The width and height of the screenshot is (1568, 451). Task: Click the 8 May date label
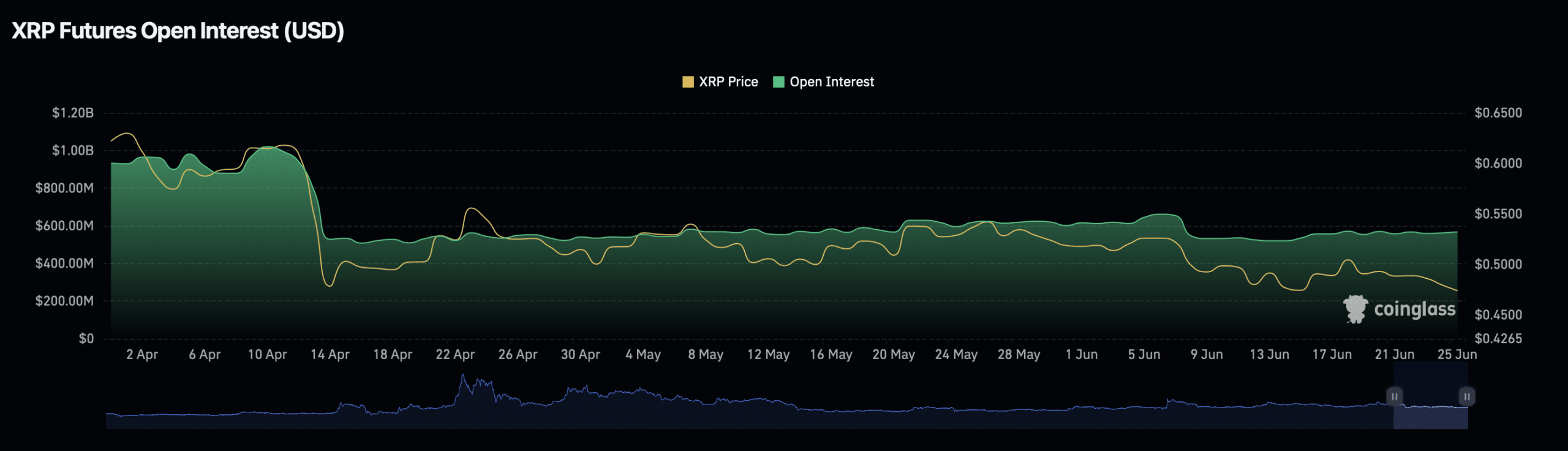point(706,354)
